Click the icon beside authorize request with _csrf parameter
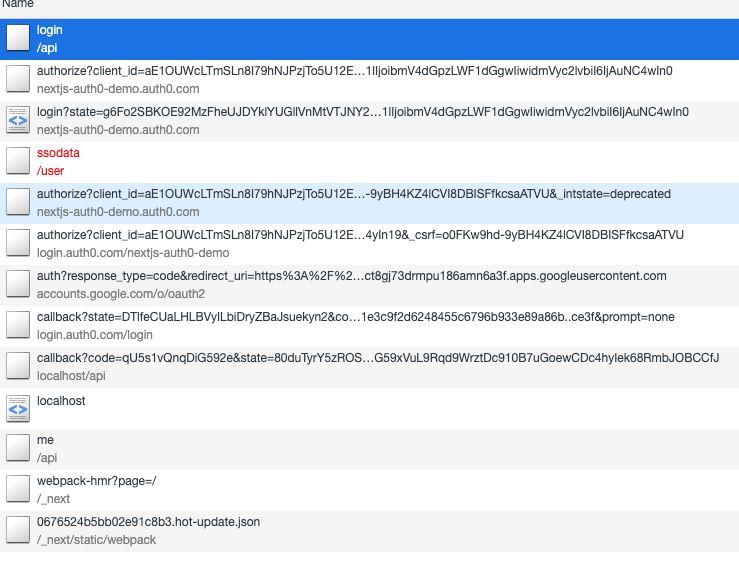 click(18, 243)
